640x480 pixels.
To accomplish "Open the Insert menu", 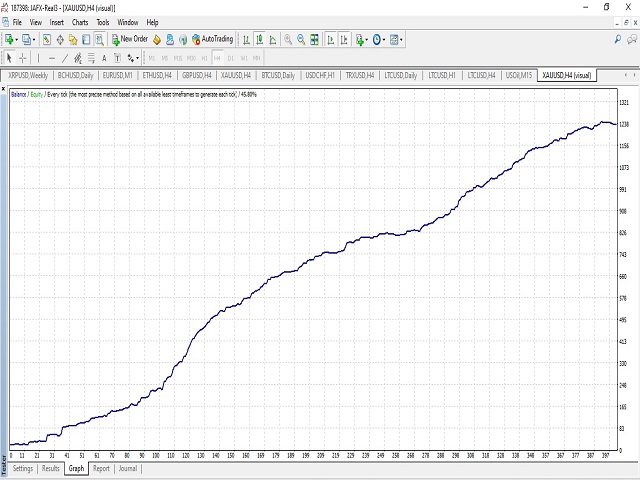I will (x=56, y=22).
